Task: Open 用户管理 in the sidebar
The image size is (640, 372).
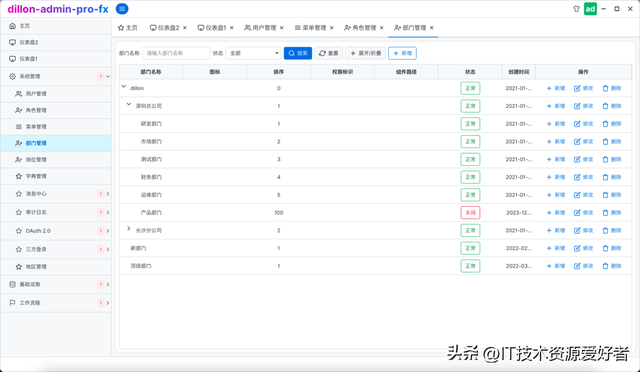Action: point(56,94)
